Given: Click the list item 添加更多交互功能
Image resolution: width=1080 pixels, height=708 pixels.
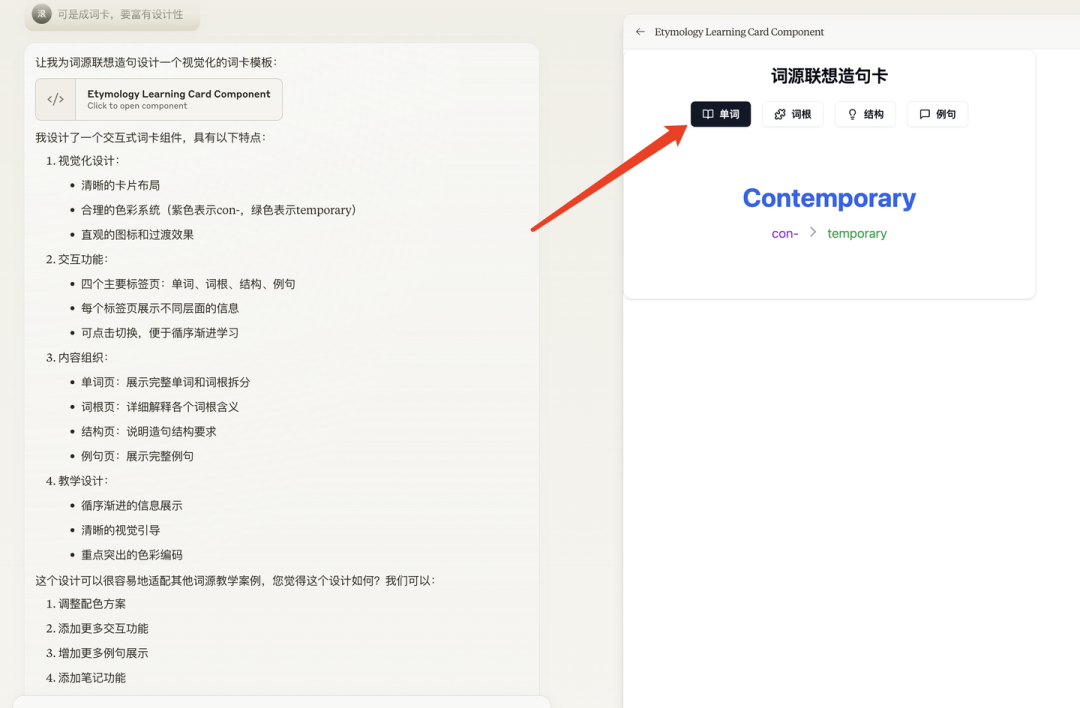Looking at the screenshot, I should [x=103, y=629].
